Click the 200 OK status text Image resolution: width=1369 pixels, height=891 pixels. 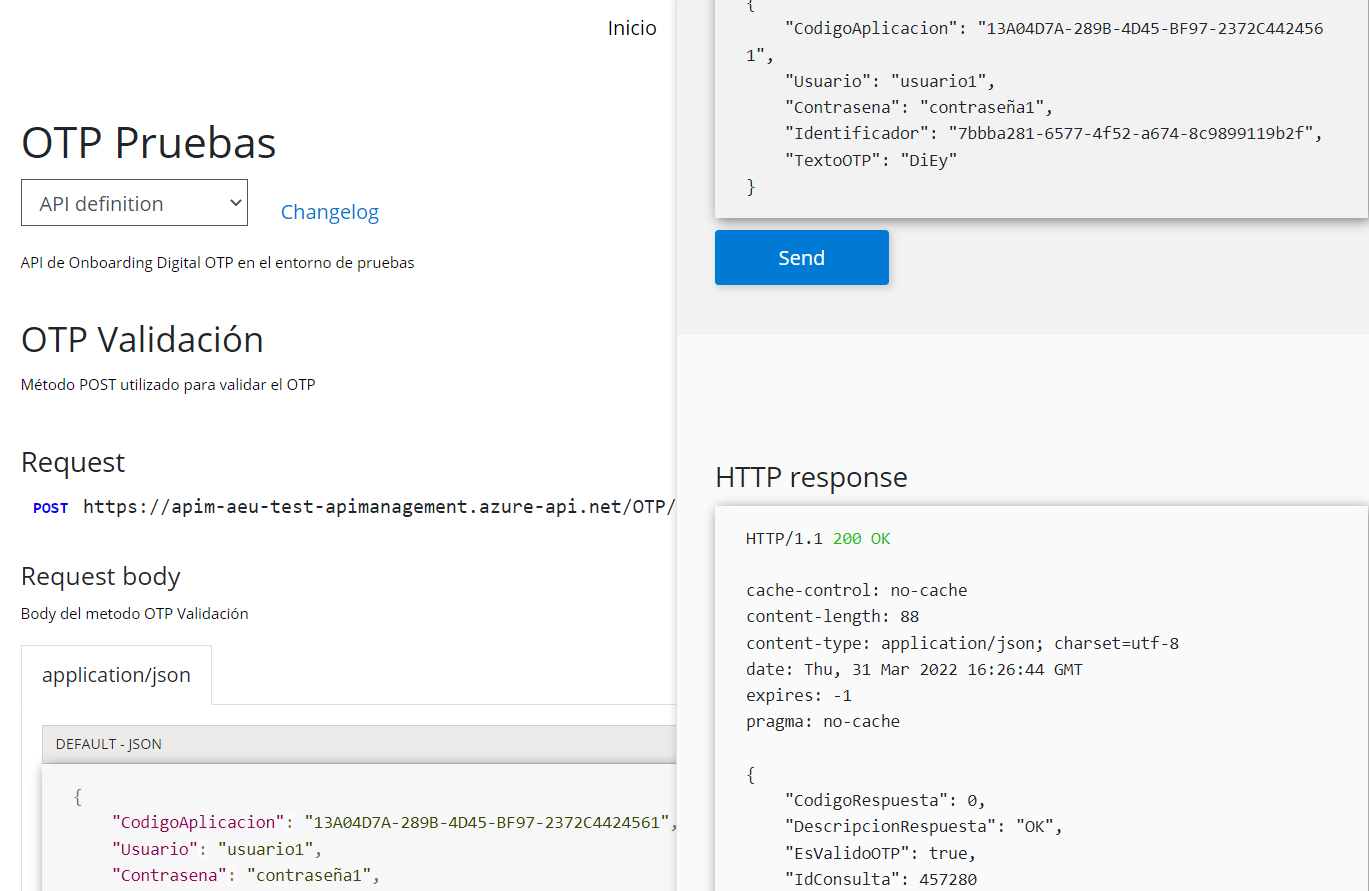tap(861, 539)
